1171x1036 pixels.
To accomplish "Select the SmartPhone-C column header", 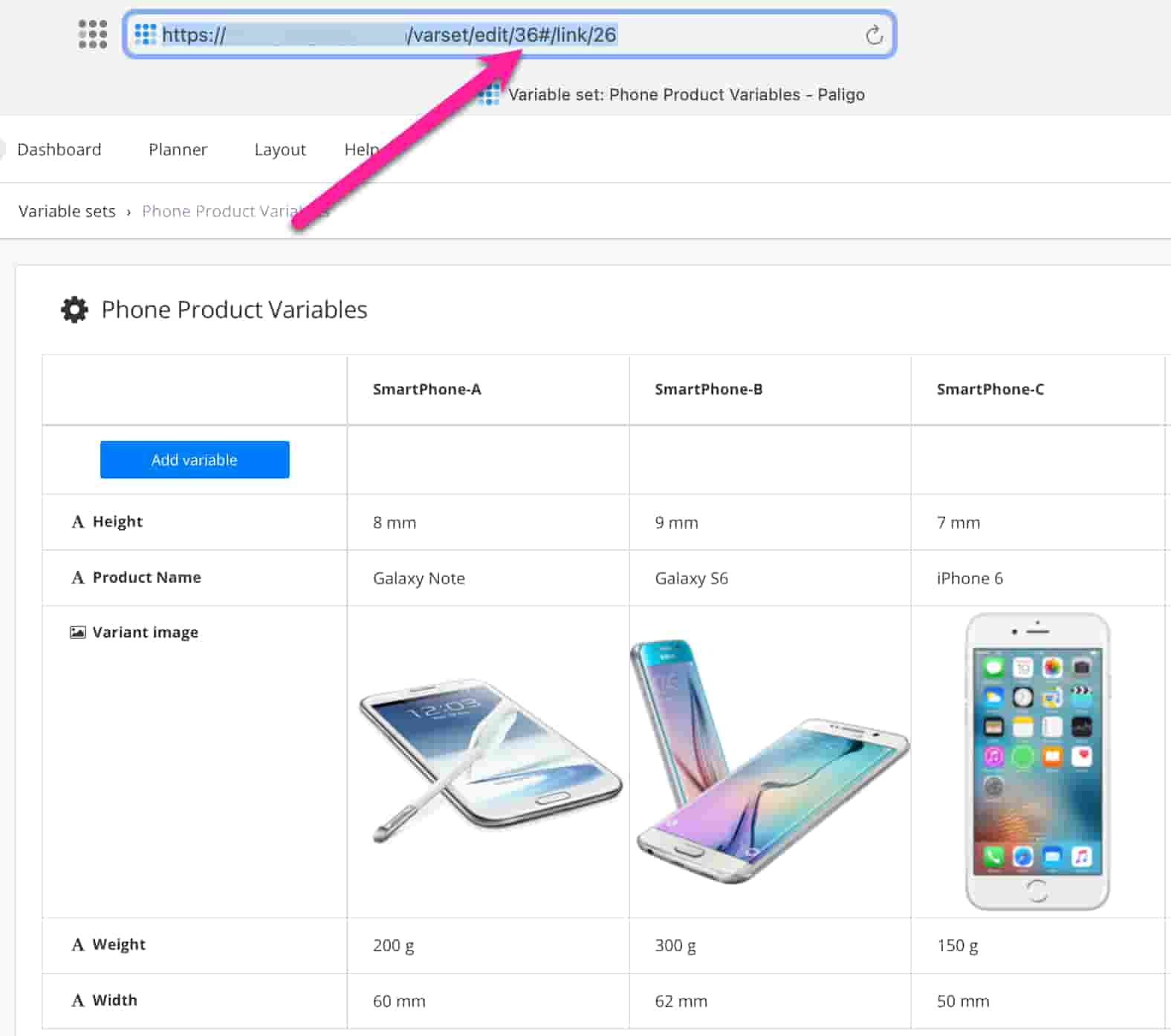I will coord(990,389).
